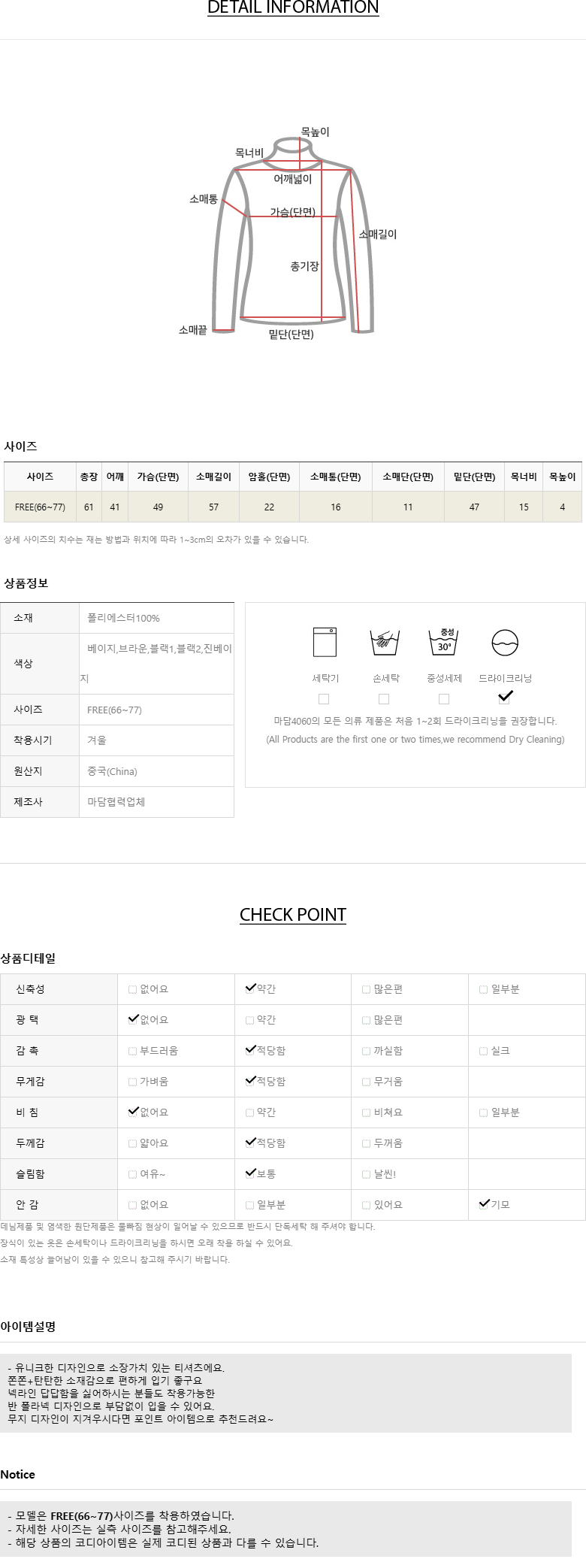
Task: Toggle 없어요 checkbox in 광택 row
Action: [134, 1019]
